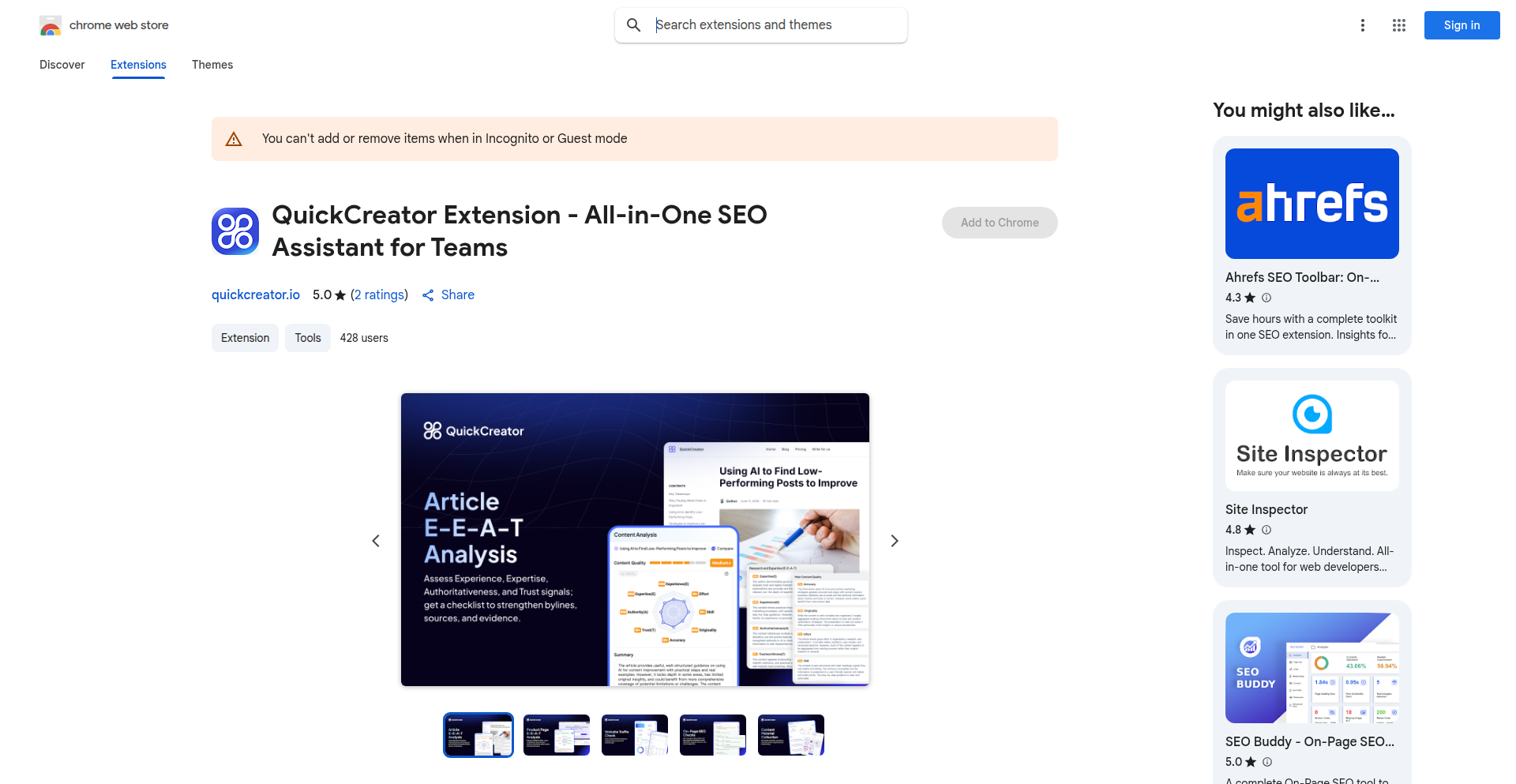Screen dimensions: 1516x784
Task: Open the Google apps grid
Action: (x=1398, y=25)
